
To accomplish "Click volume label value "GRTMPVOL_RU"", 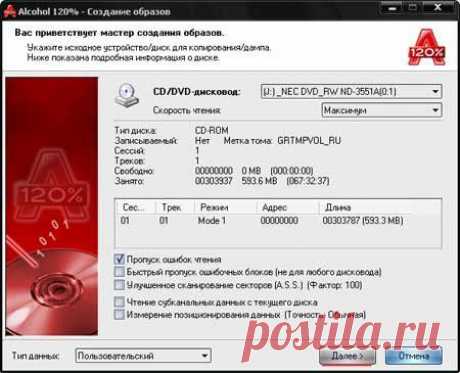I will pos(309,141).
